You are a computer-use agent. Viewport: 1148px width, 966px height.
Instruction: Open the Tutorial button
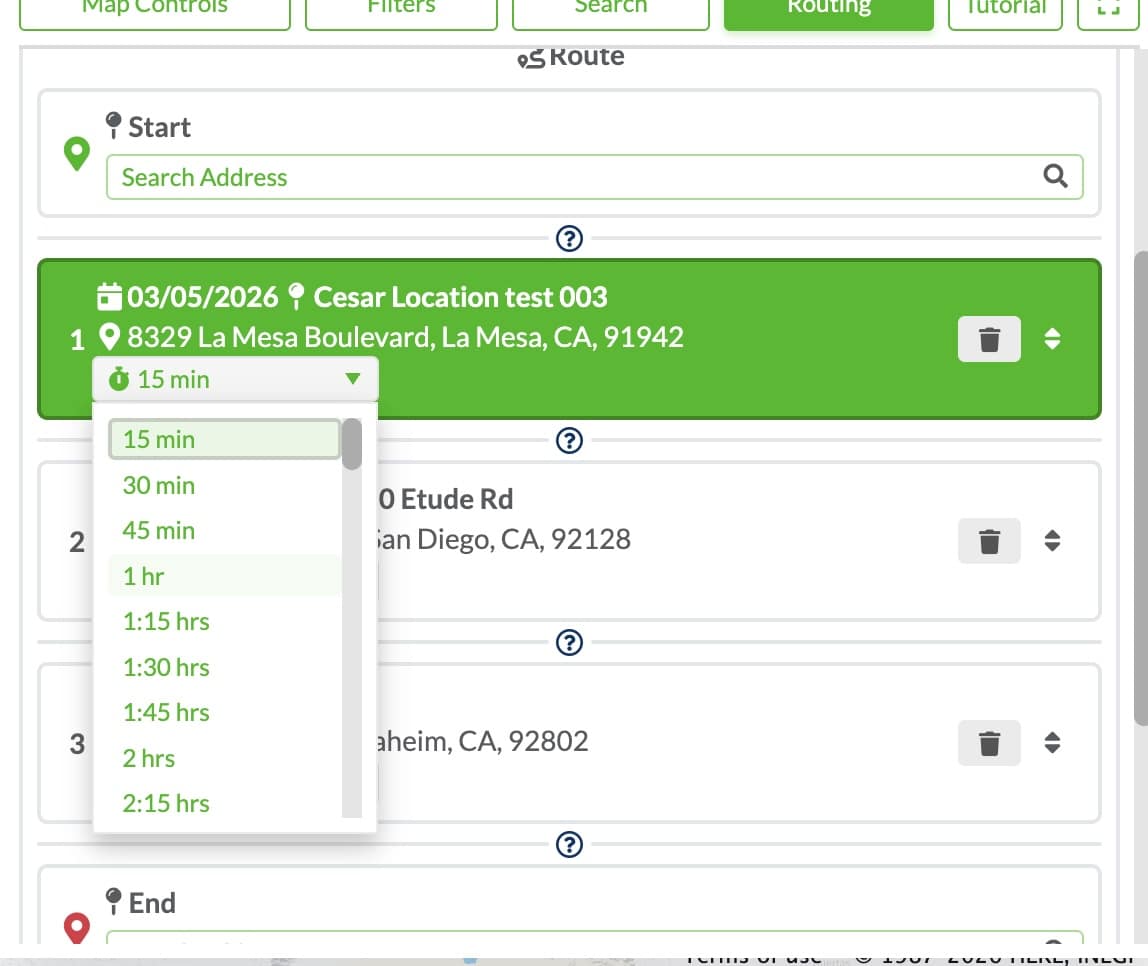(1005, 9)
